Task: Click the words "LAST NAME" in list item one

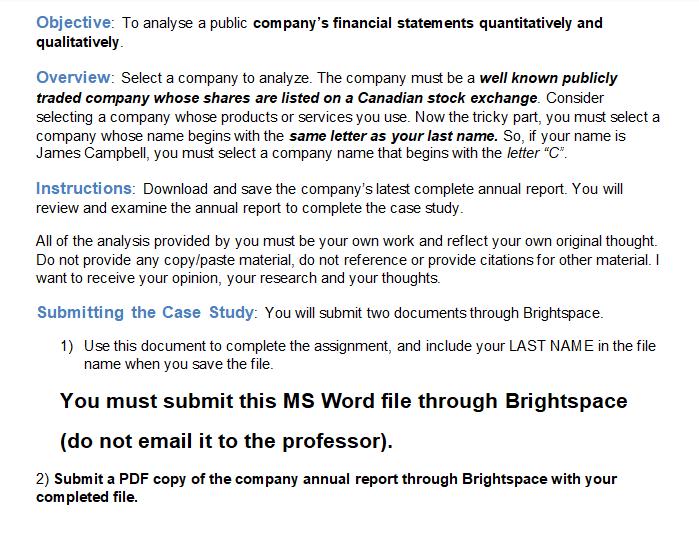Action: pos(551,346)
